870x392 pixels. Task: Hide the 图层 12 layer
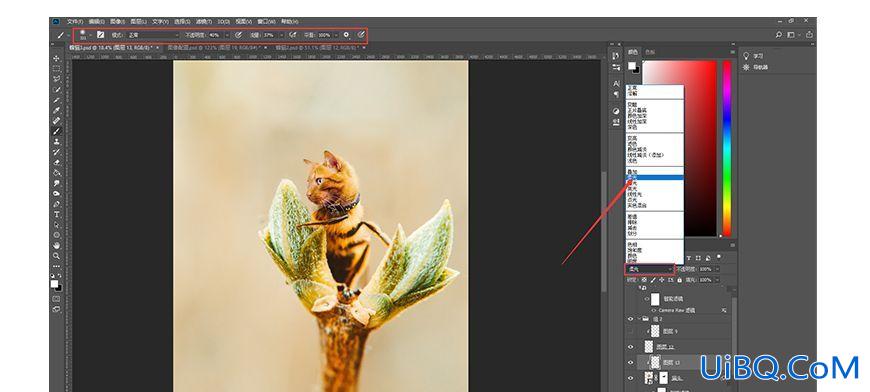pos(630,347)
